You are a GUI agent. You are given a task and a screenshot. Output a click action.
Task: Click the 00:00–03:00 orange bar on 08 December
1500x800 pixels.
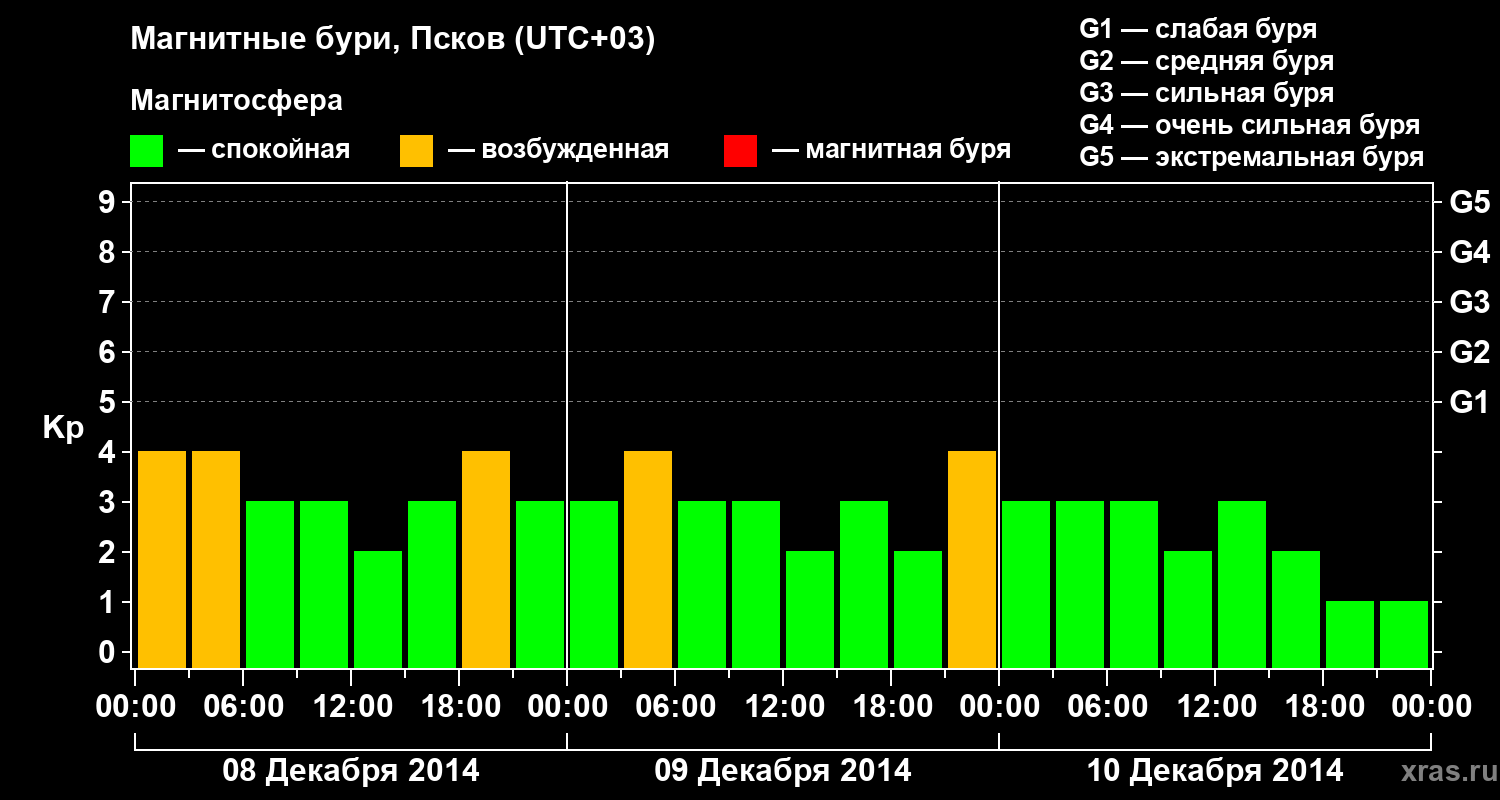click(x=162, y=559)
